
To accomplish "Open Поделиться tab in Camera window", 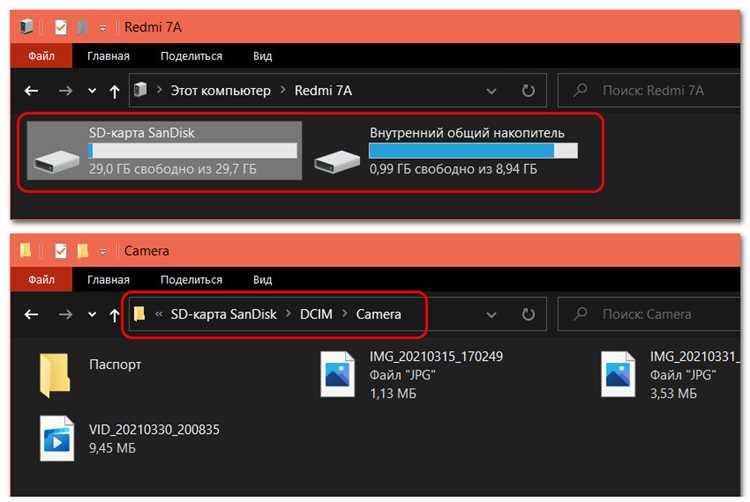I will (x=191, y=280).
